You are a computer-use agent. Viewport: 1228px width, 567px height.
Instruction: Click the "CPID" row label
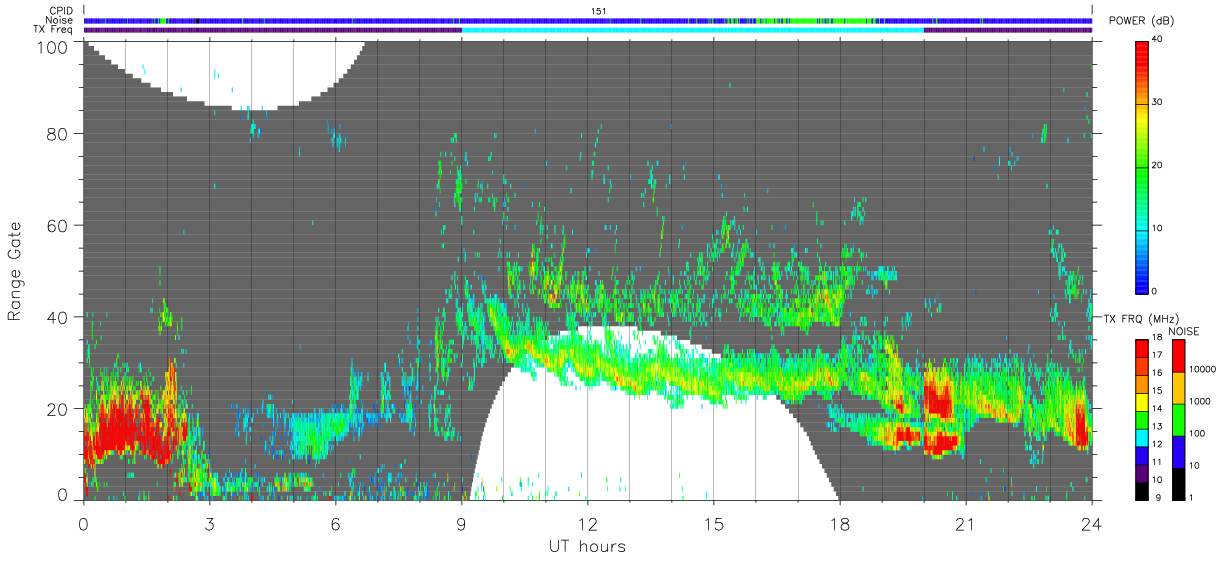click(x=61, y=11)
